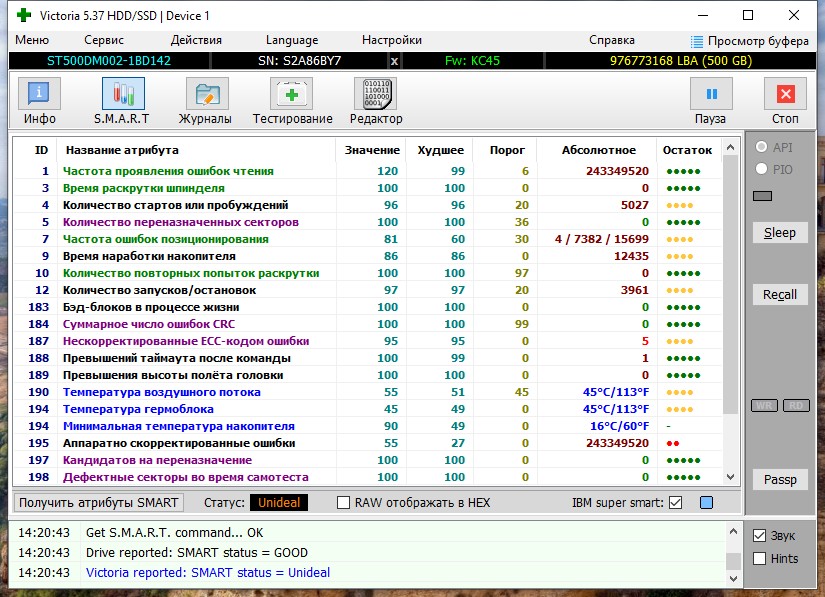Select the API radio button
825x597 pixels.
tap(761, 147)
